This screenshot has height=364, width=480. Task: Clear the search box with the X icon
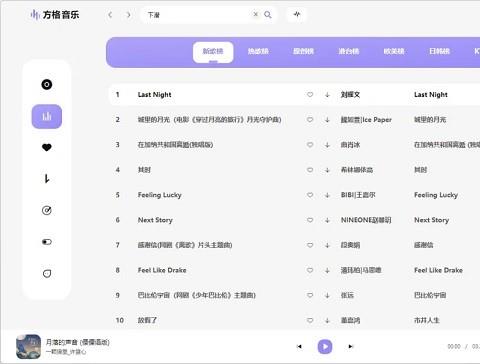tap(255, 14)
